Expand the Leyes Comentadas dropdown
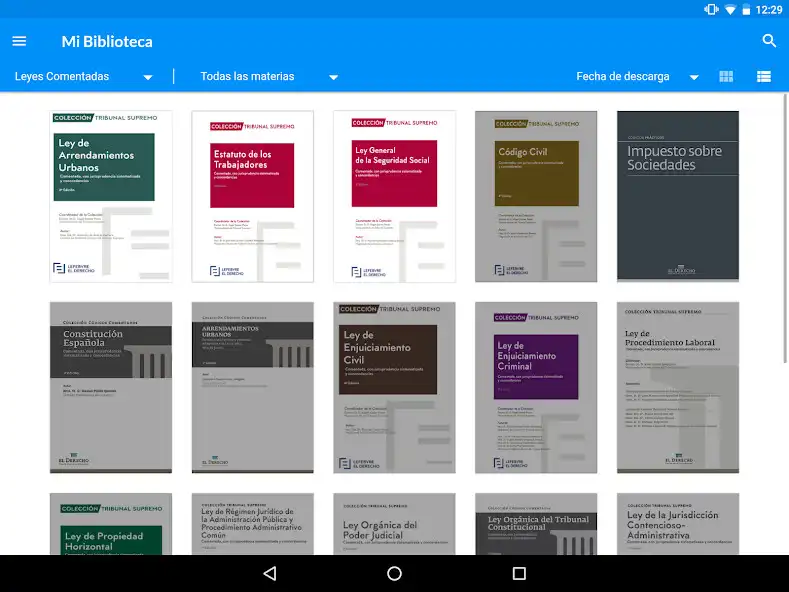Image resolution: width=789 pixels, height=592 pixels. pos(84,77)
